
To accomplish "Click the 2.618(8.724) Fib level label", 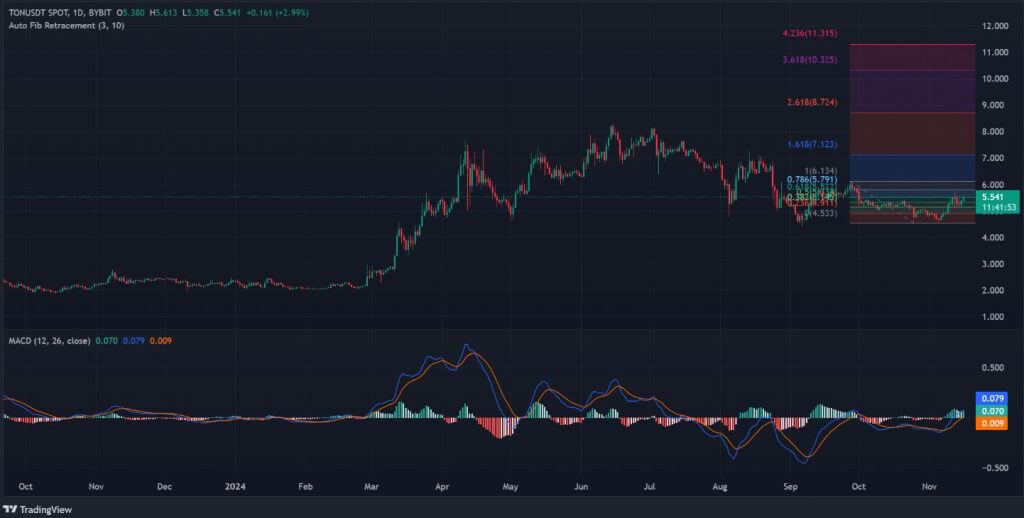I will (x=812, y=103).
